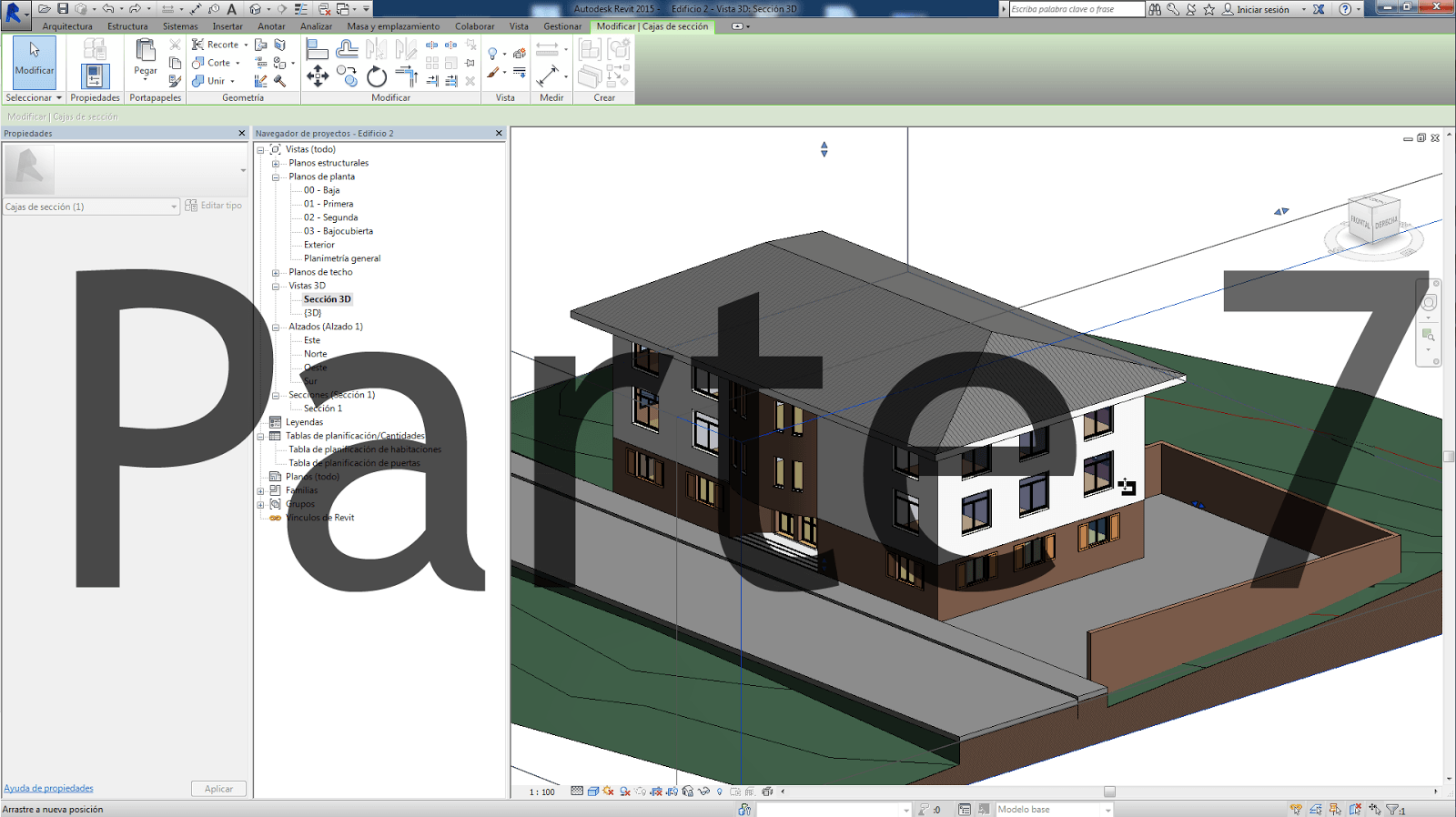This screenshot has width=1456, height=817.
Task: Open the Estructura ribbon tab
Action: click(127, 26)
